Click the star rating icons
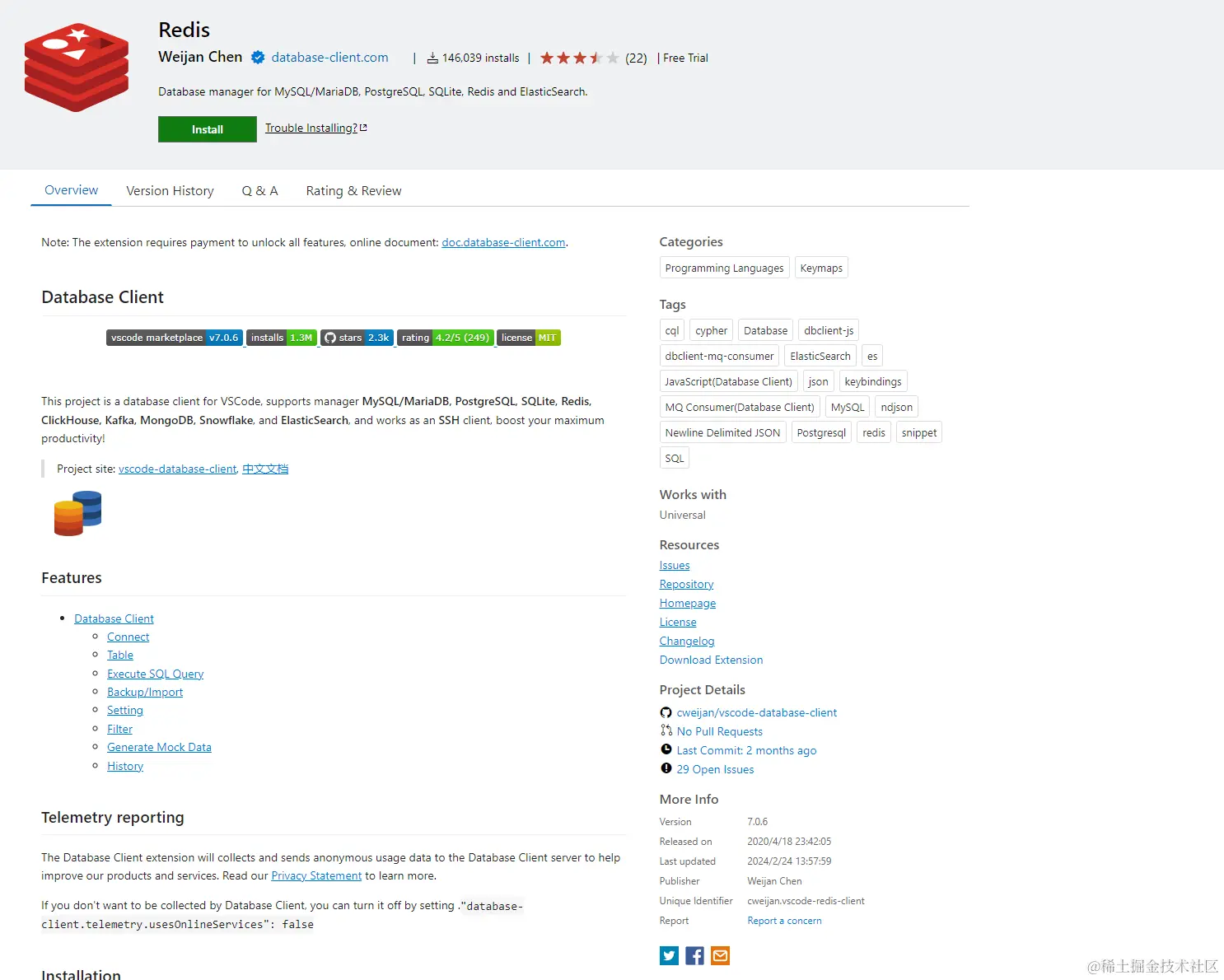 579,58
